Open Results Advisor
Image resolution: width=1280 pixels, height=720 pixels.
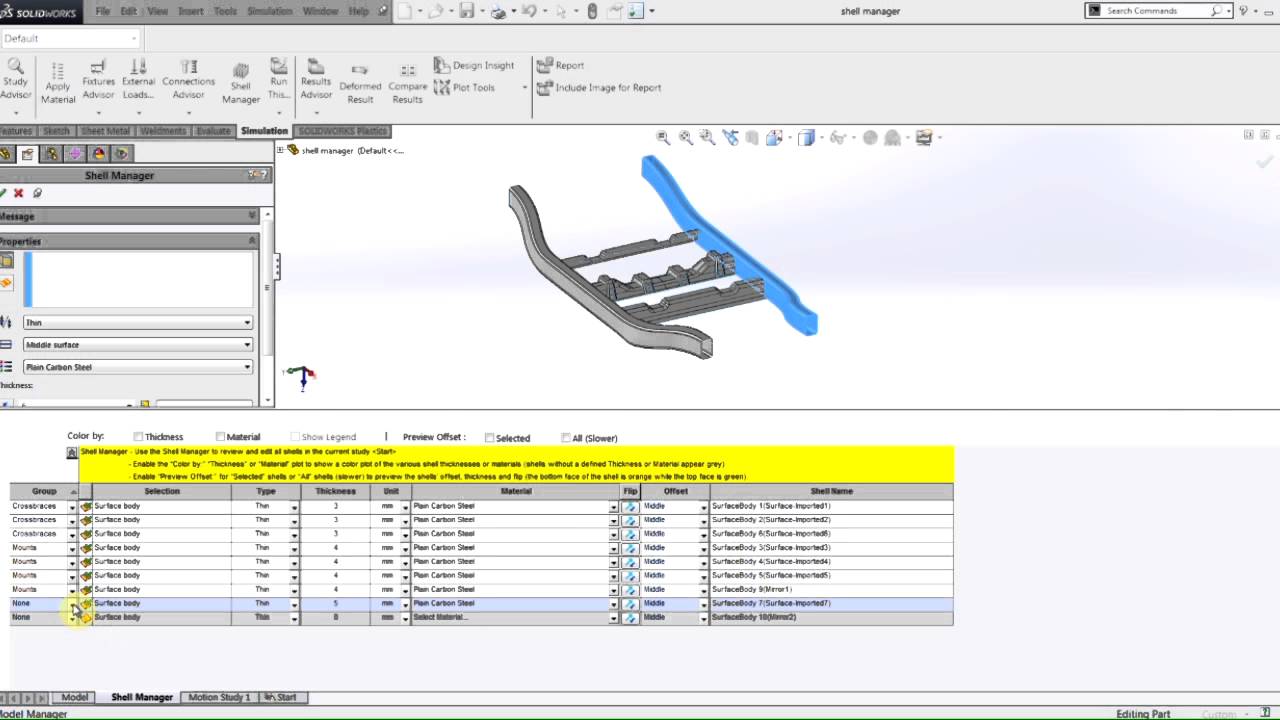pos(316,79)
